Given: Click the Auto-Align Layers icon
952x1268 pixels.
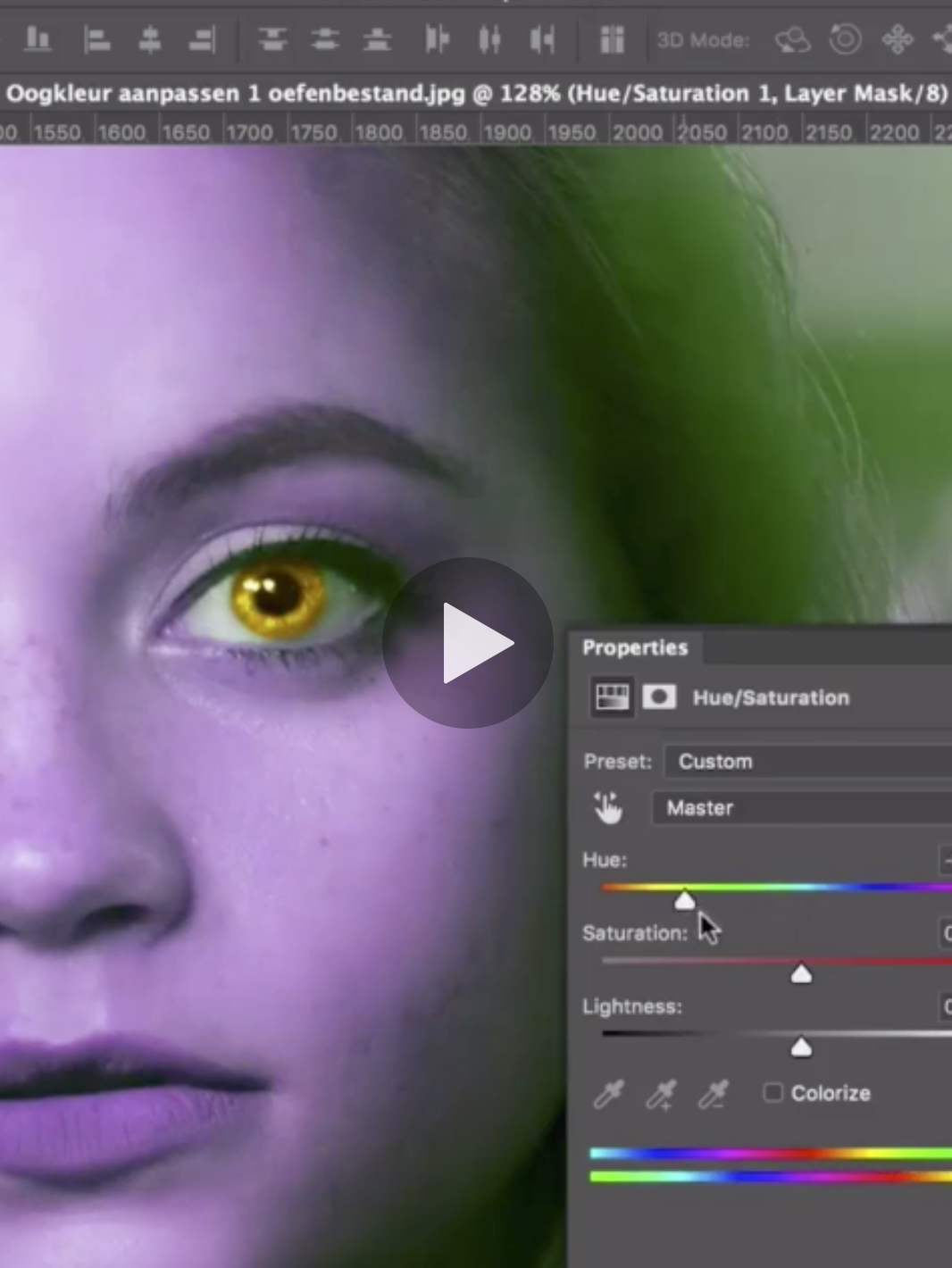Looking at the screenshot, I should pyautogui.click(x=612, y=39).
